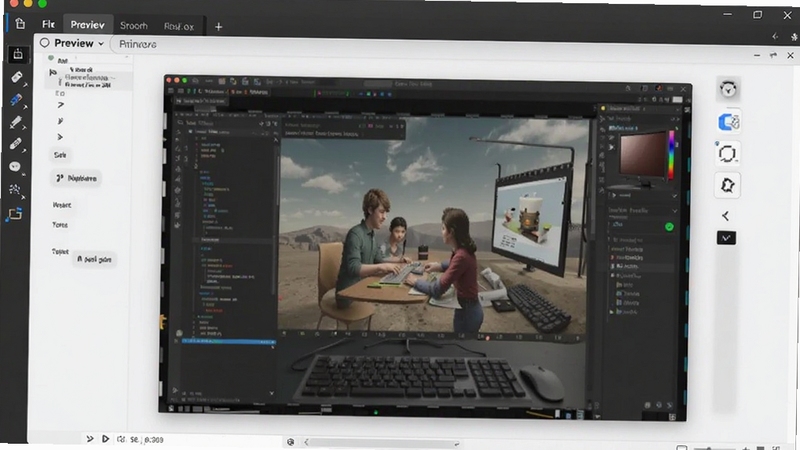Select the bandage-shaped tool in left toolbar

point(15,144)
